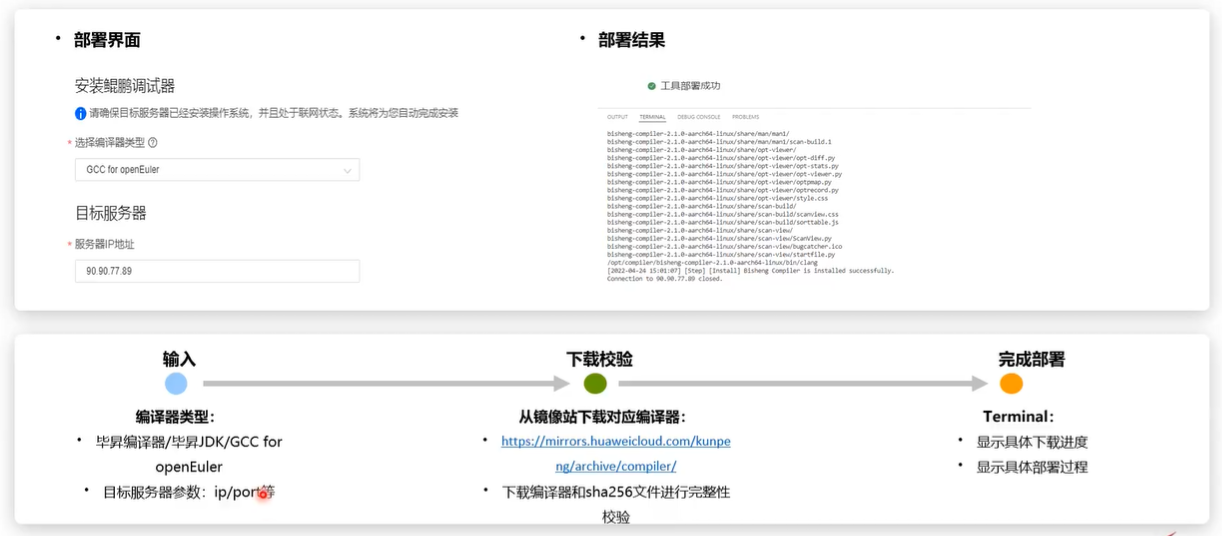Click the terminal line ending in style.css

click(716, 198)
